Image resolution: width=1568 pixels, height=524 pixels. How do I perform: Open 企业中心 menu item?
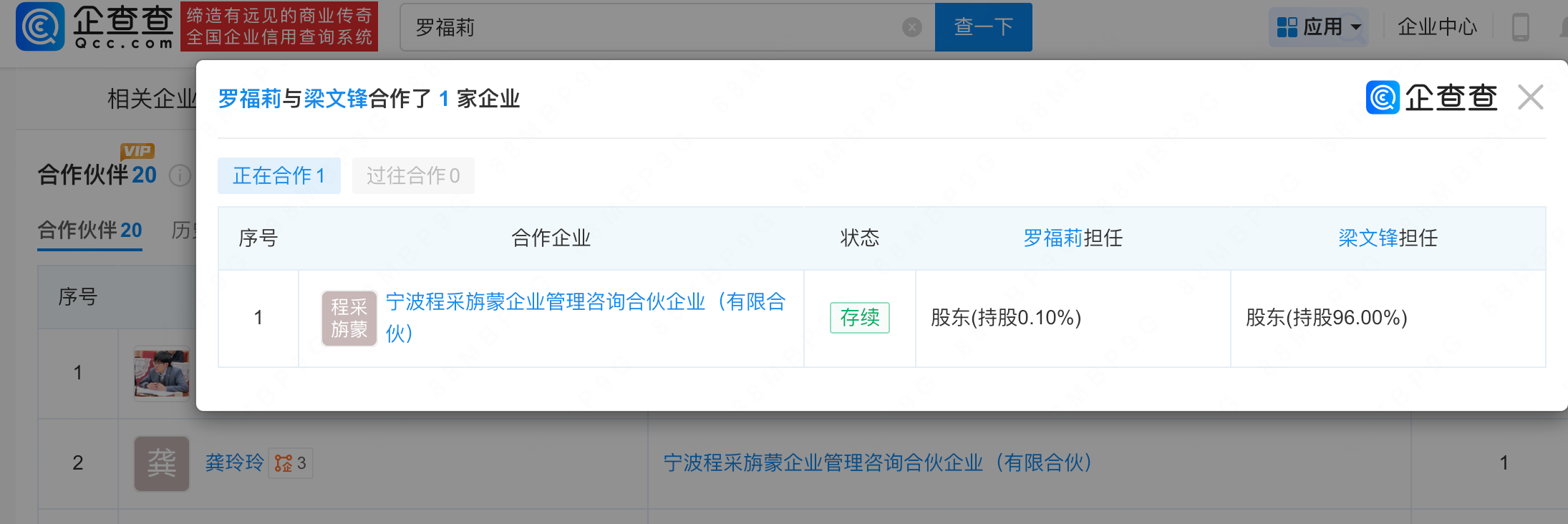coord(1437,27)
